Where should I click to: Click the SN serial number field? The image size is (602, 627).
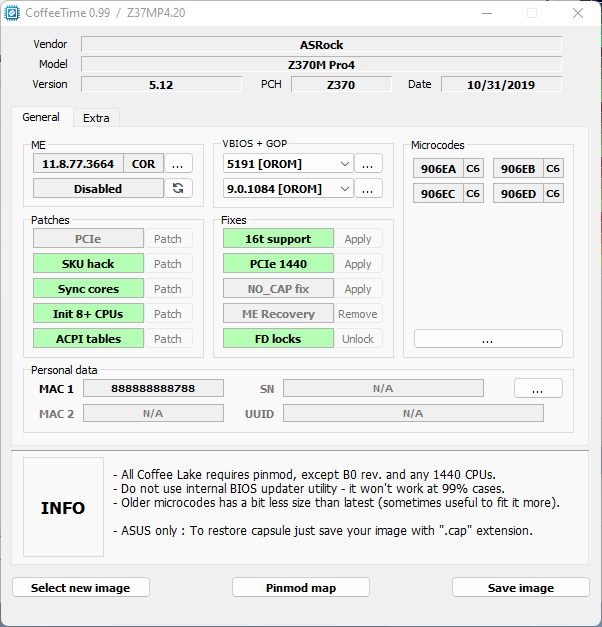[383, 388]
